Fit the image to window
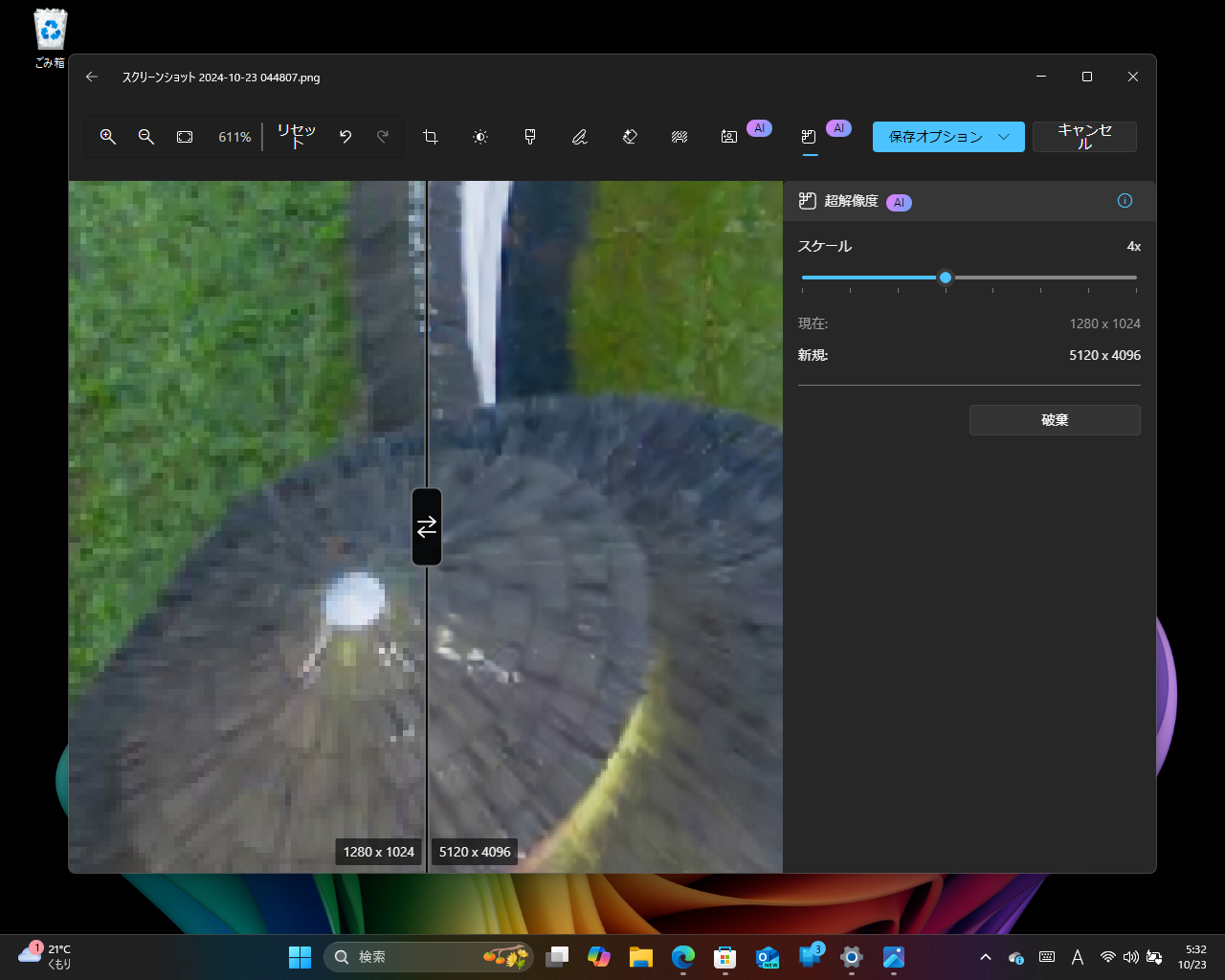Screen dimensions: 1225x980 coord(185,137)
